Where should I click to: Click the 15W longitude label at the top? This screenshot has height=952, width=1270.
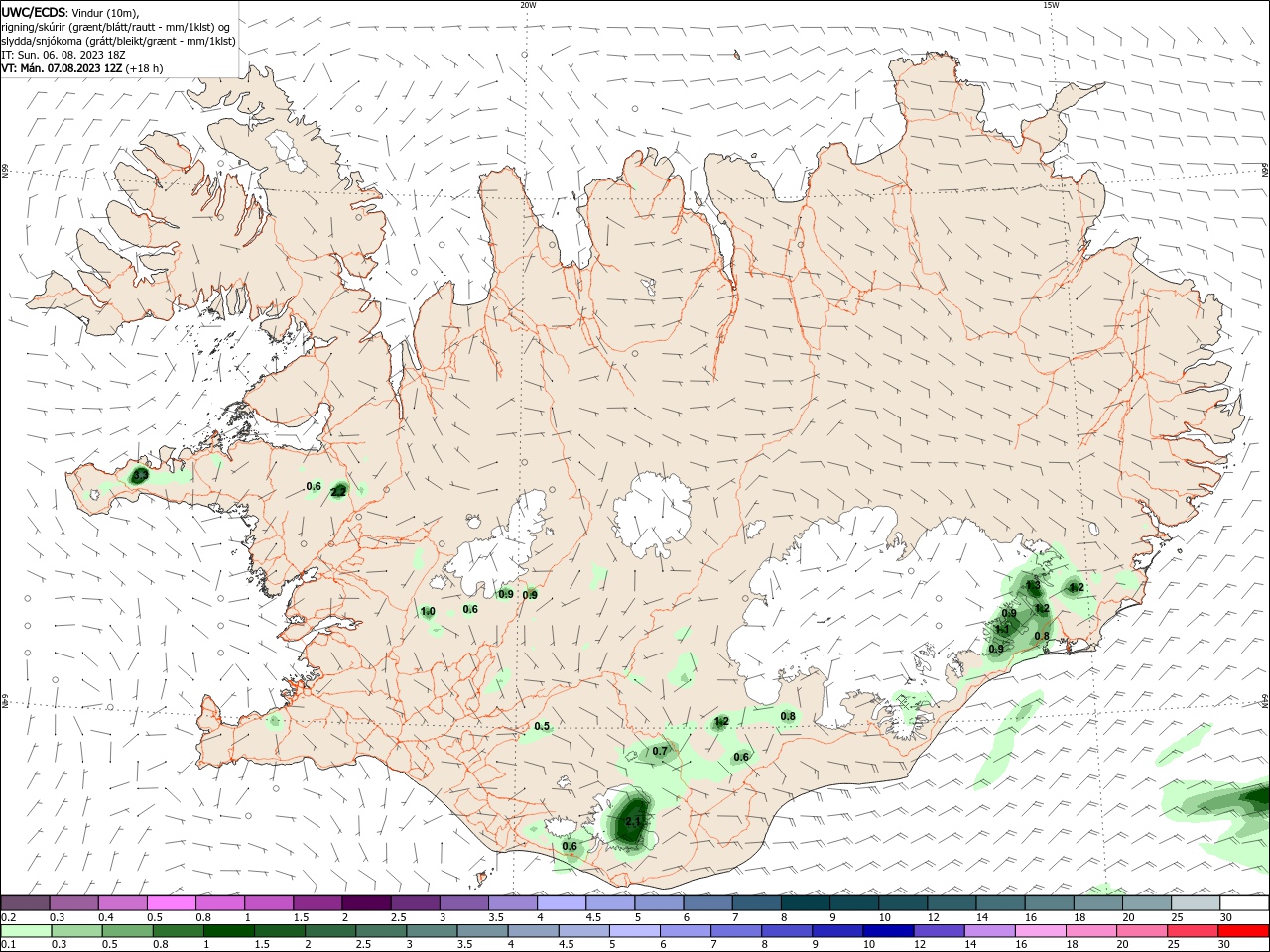(1051, 5)
